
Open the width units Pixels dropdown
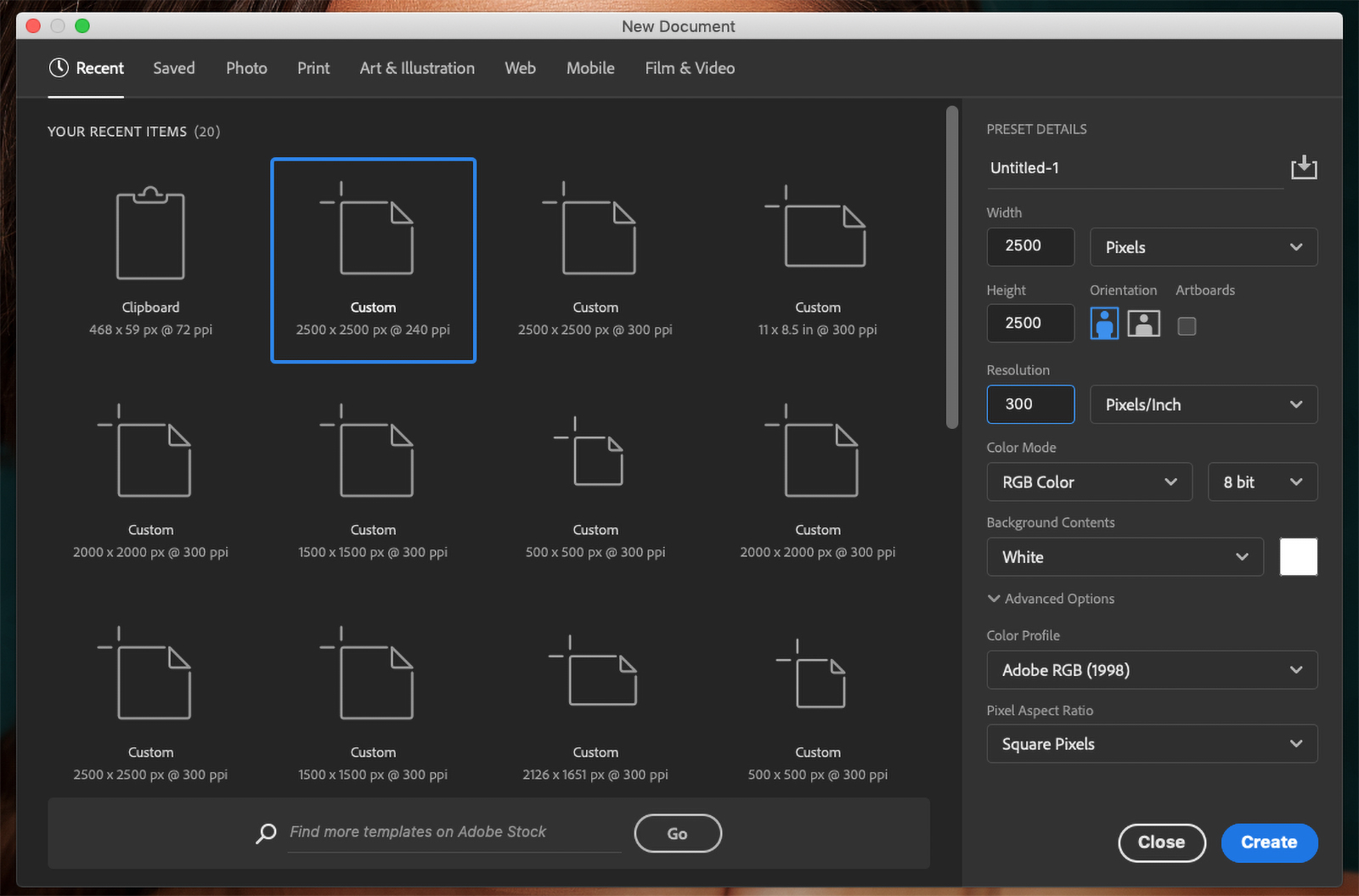point(1204,247)
